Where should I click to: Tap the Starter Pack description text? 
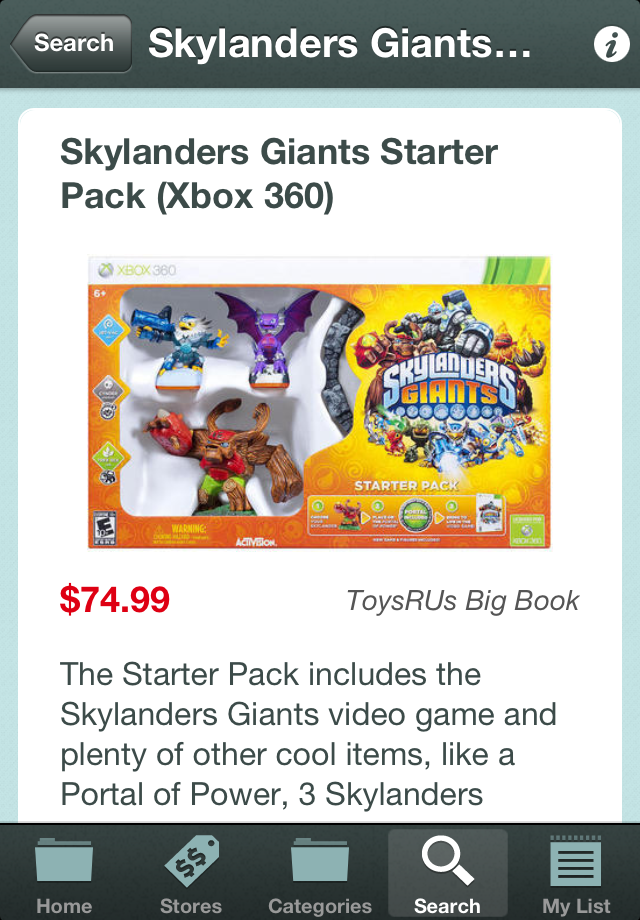coord(309,734)
